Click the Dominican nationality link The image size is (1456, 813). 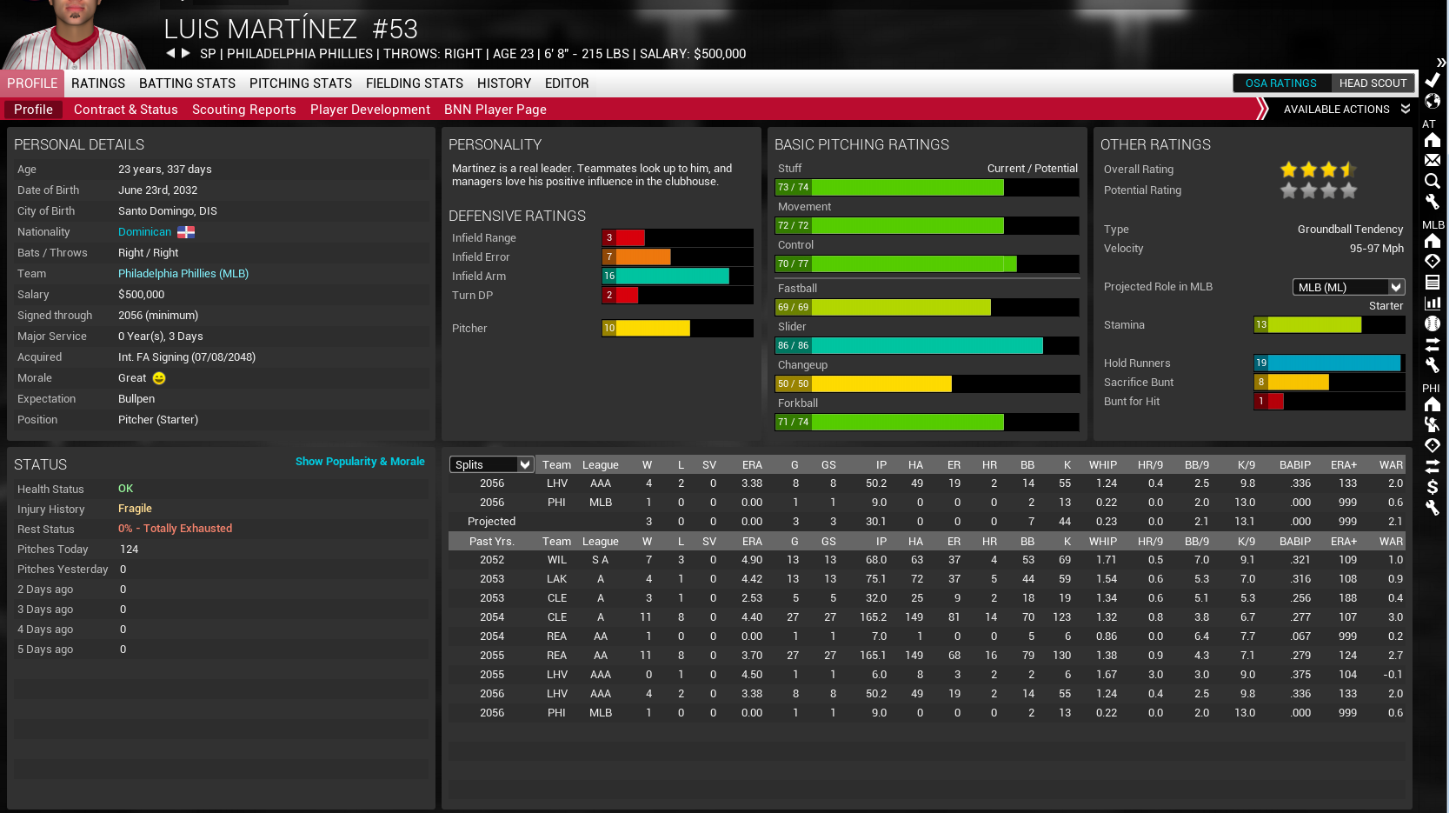tap(145, 232)
